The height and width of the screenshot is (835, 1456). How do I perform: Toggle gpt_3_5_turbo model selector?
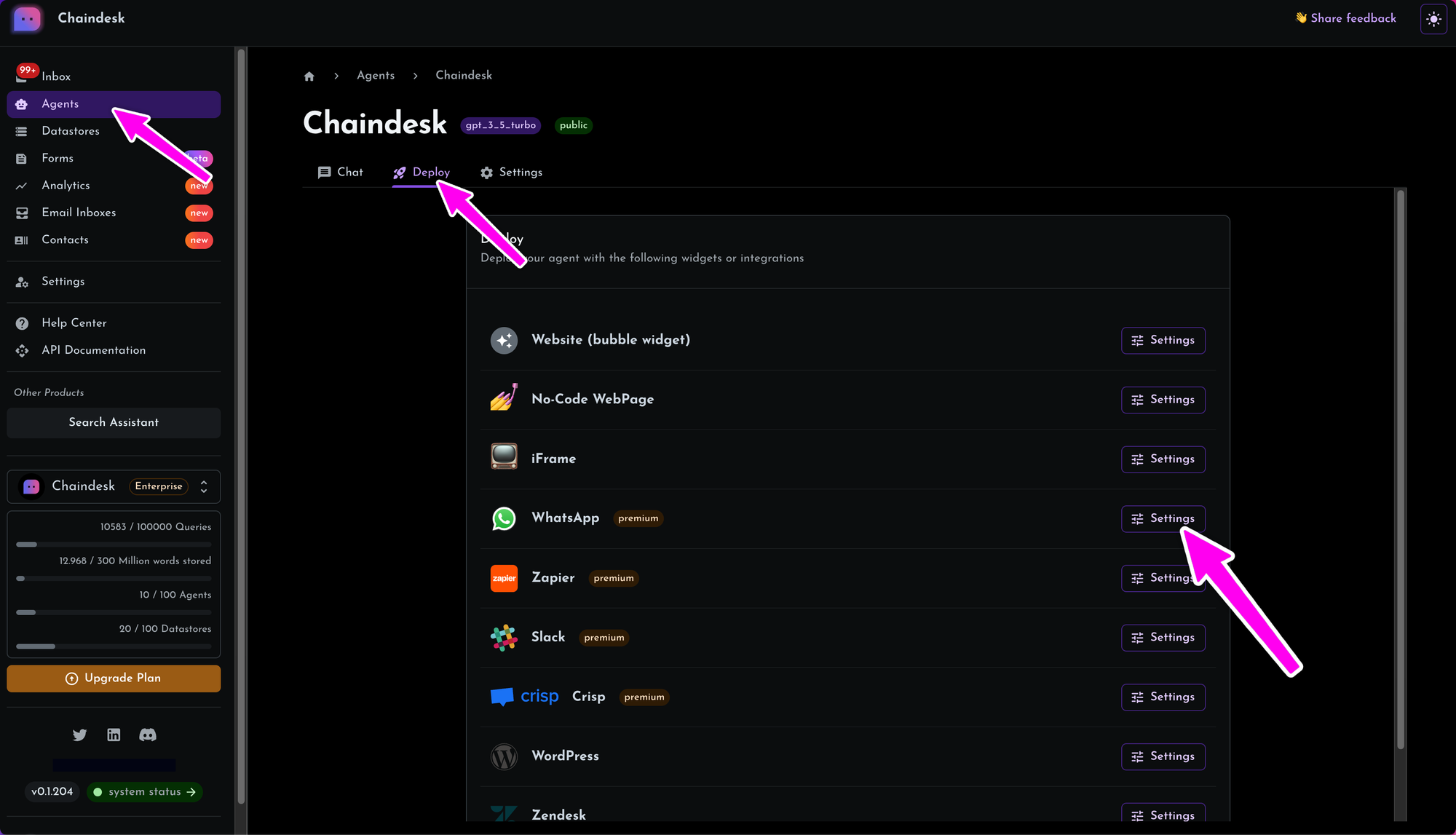(501, 125)
